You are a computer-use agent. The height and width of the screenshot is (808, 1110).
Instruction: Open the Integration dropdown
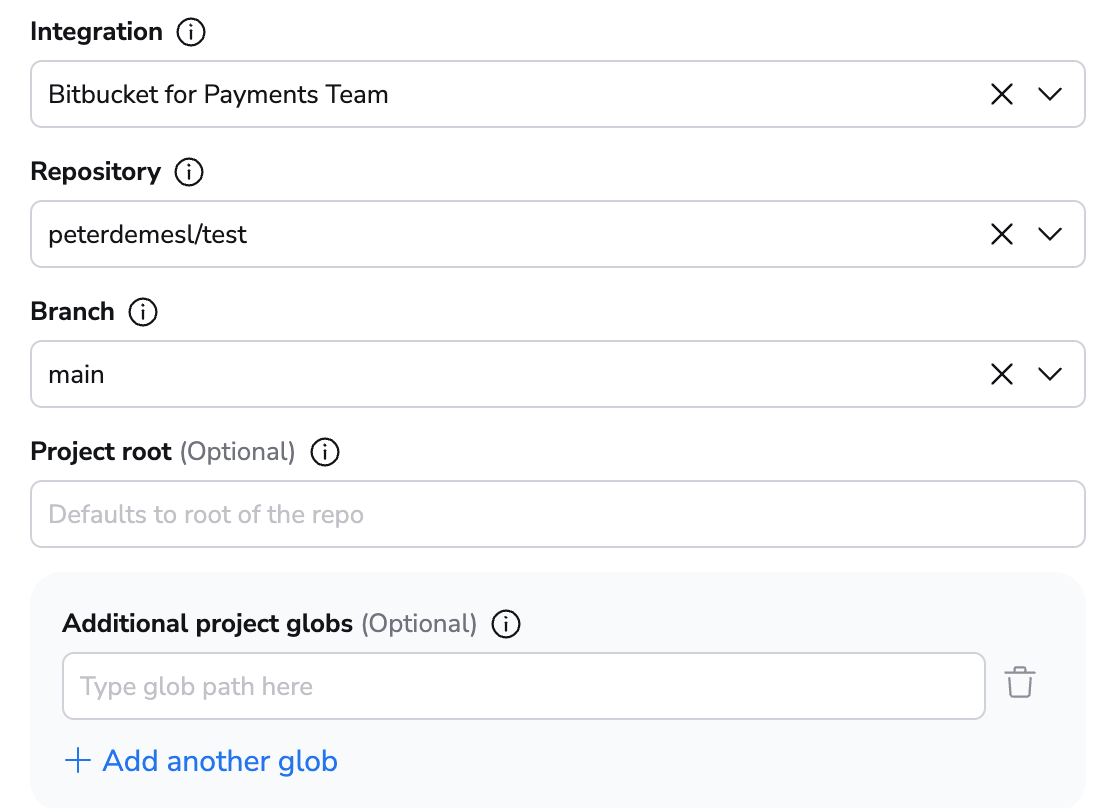click(x=1050, y=93)
